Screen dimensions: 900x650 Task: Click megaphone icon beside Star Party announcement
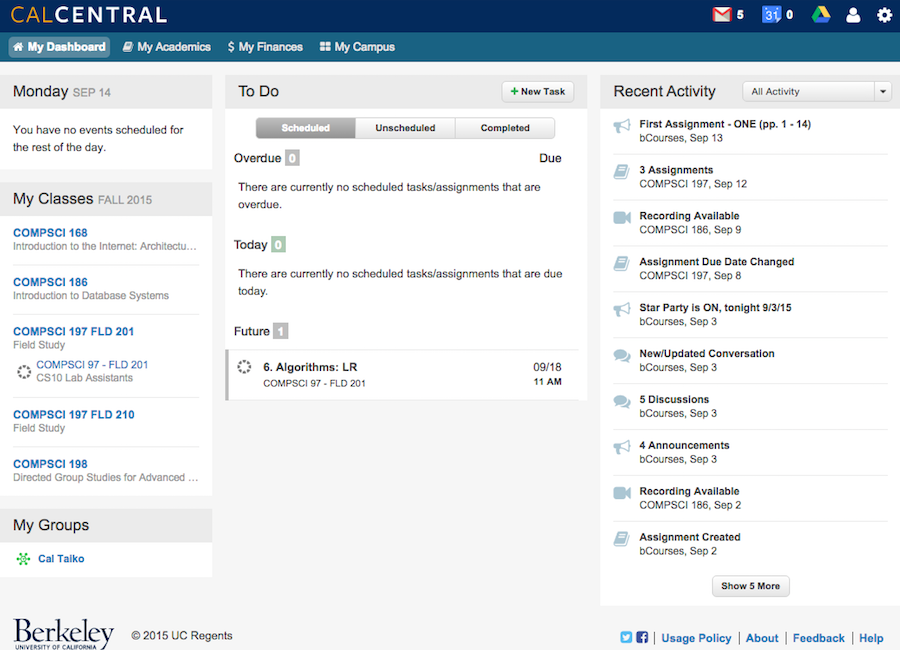[622, 309]
